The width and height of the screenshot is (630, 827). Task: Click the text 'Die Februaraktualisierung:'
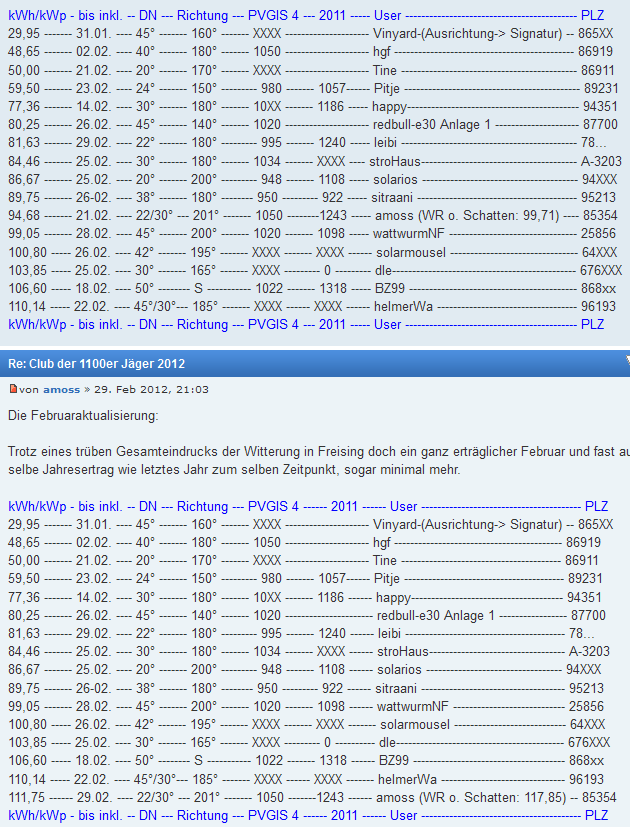click(x=83, y=416)
